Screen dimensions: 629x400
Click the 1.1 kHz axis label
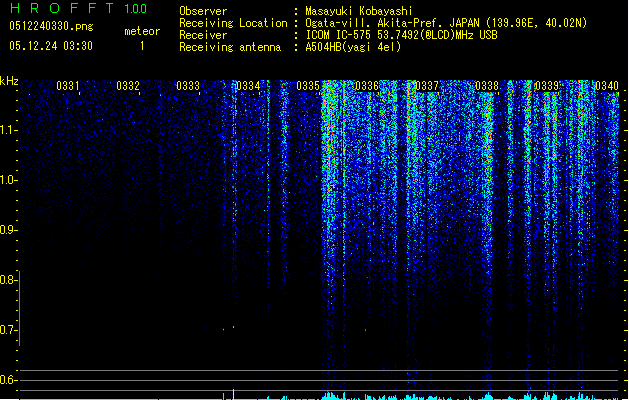8,130
